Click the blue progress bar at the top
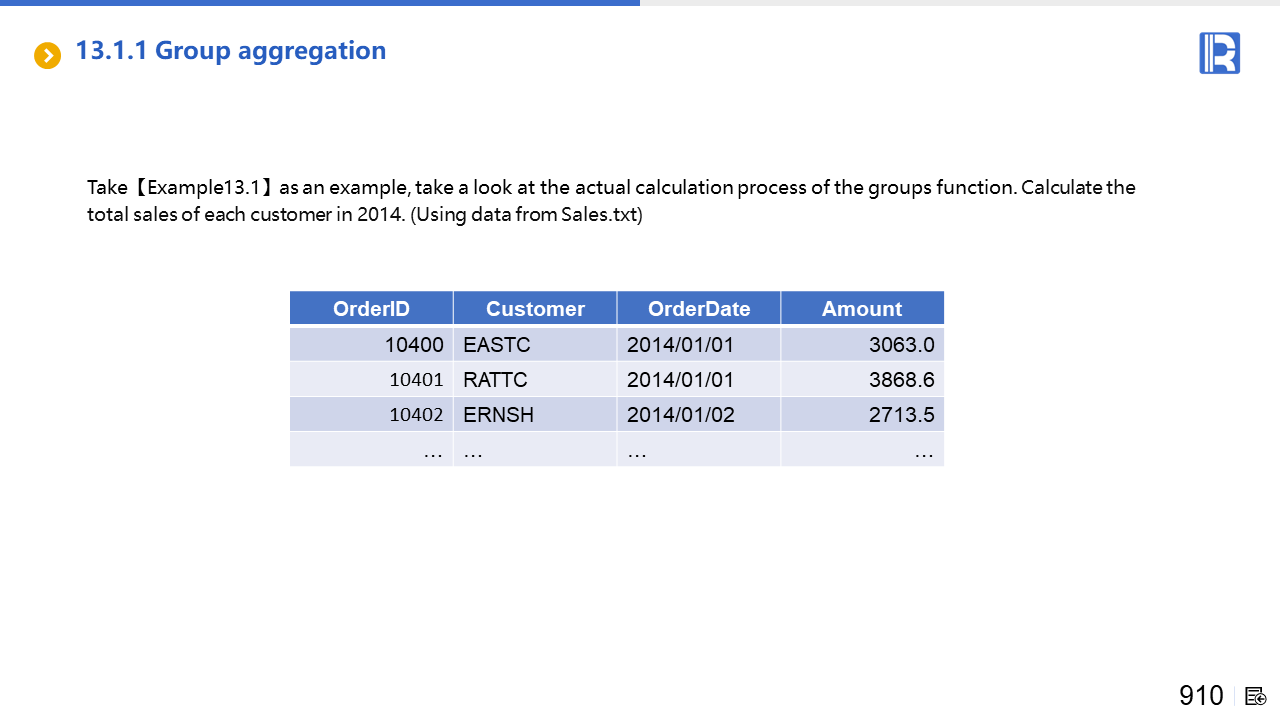Viewport: 1280px width, 720px height. [x=320, y=3]
